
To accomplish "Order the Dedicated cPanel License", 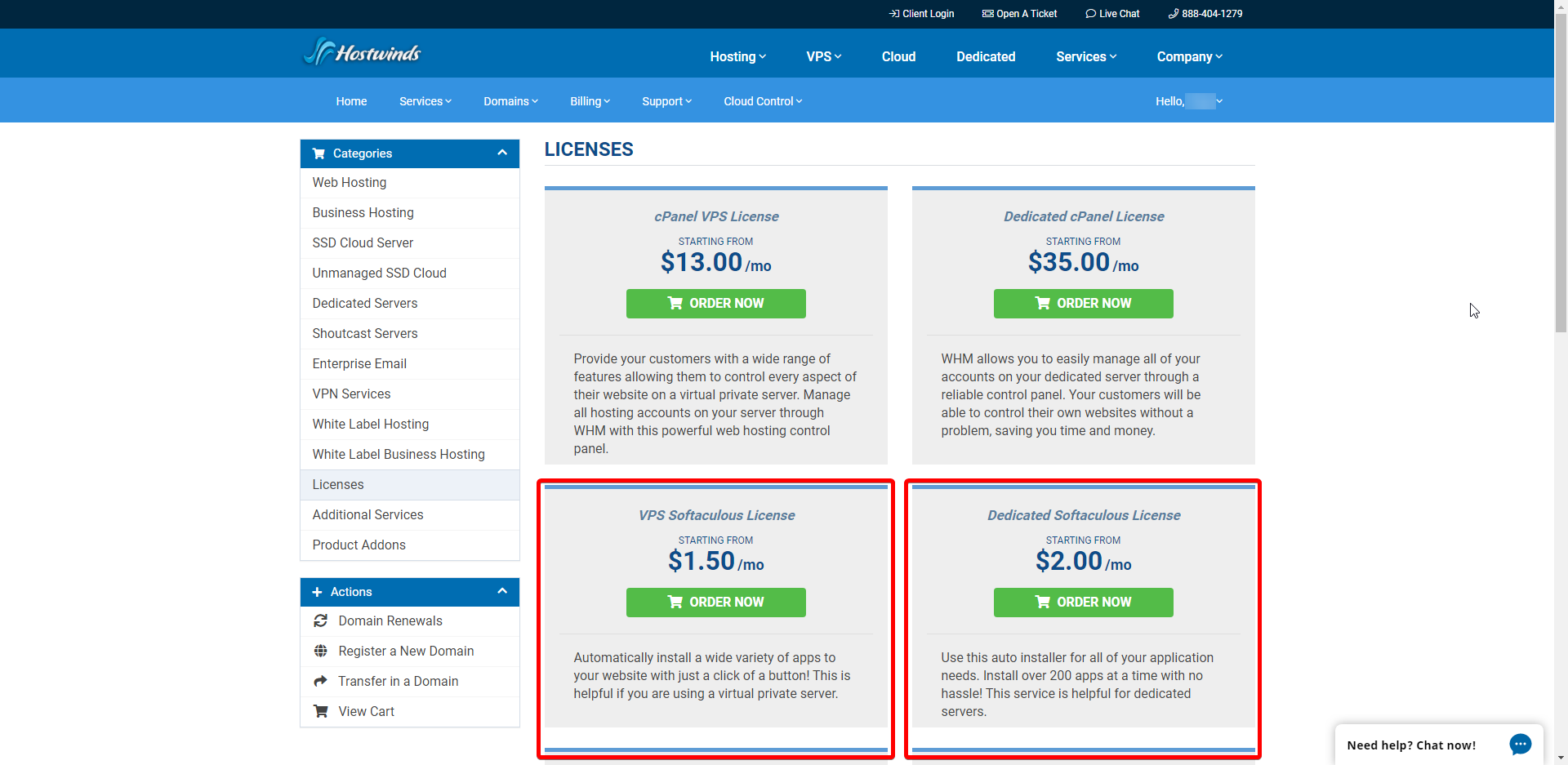I will point(1084,304).
